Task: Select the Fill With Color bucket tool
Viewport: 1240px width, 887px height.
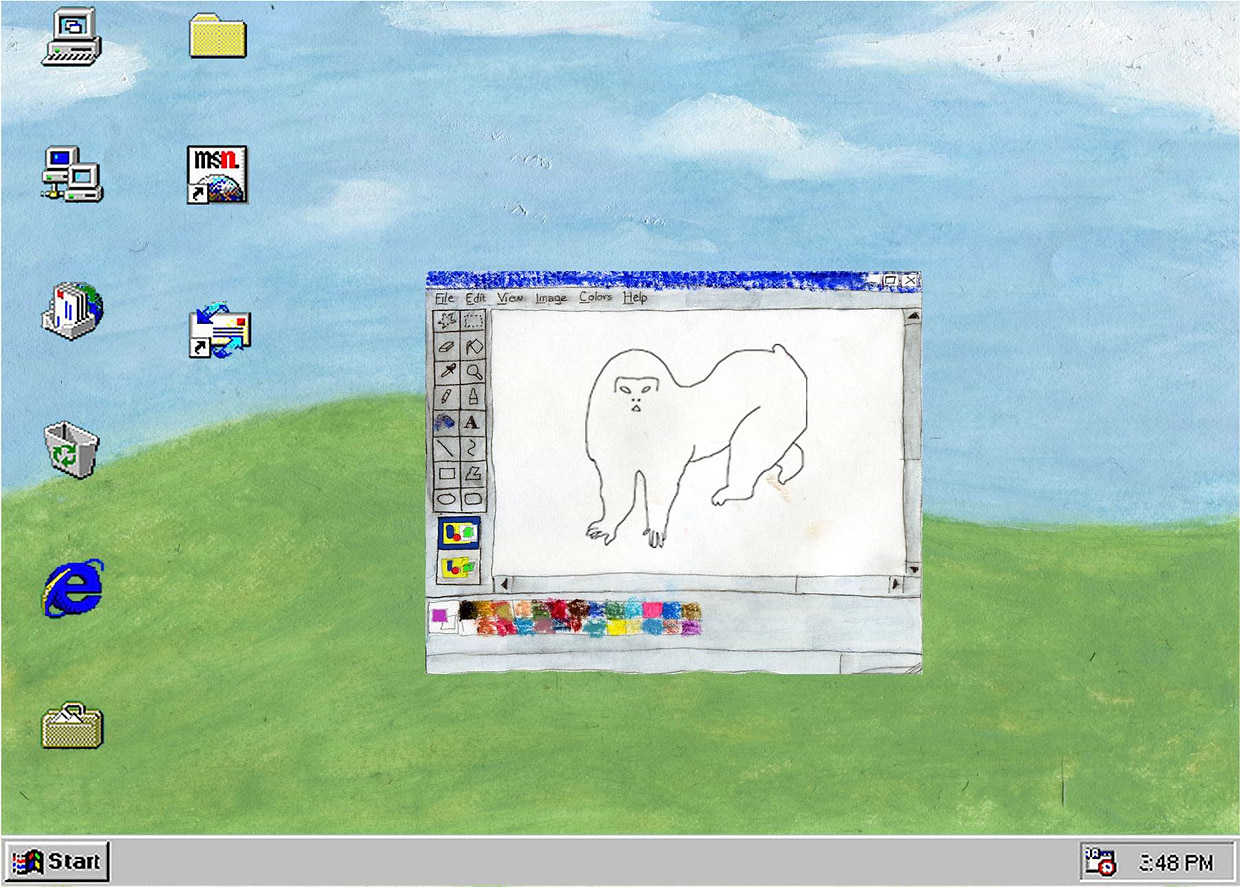Action: [473, 347]
